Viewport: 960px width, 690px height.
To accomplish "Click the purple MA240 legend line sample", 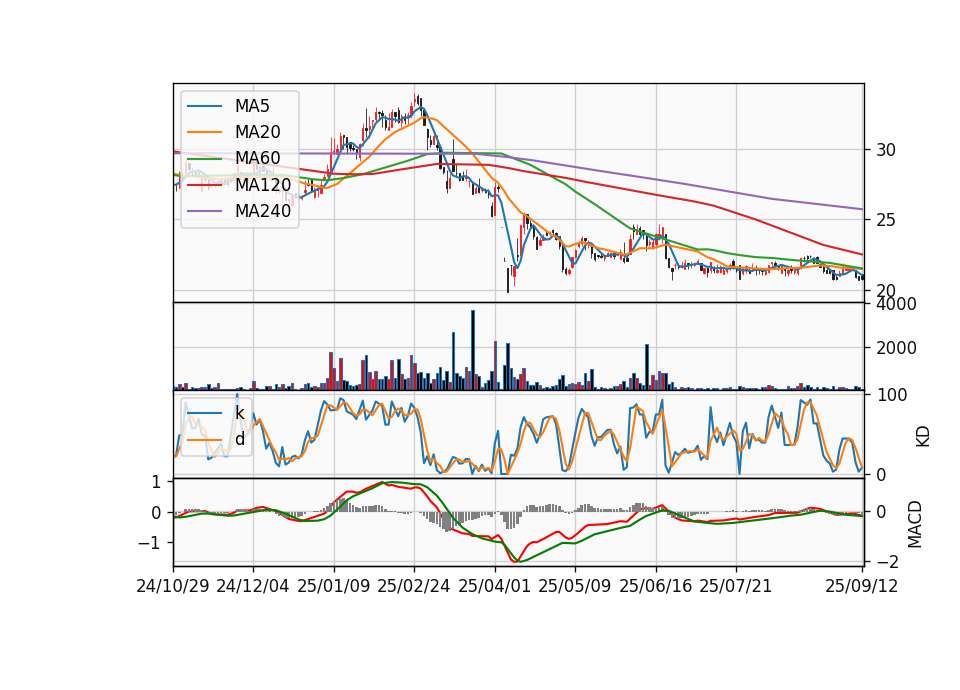I will click(x=204, y=211).
